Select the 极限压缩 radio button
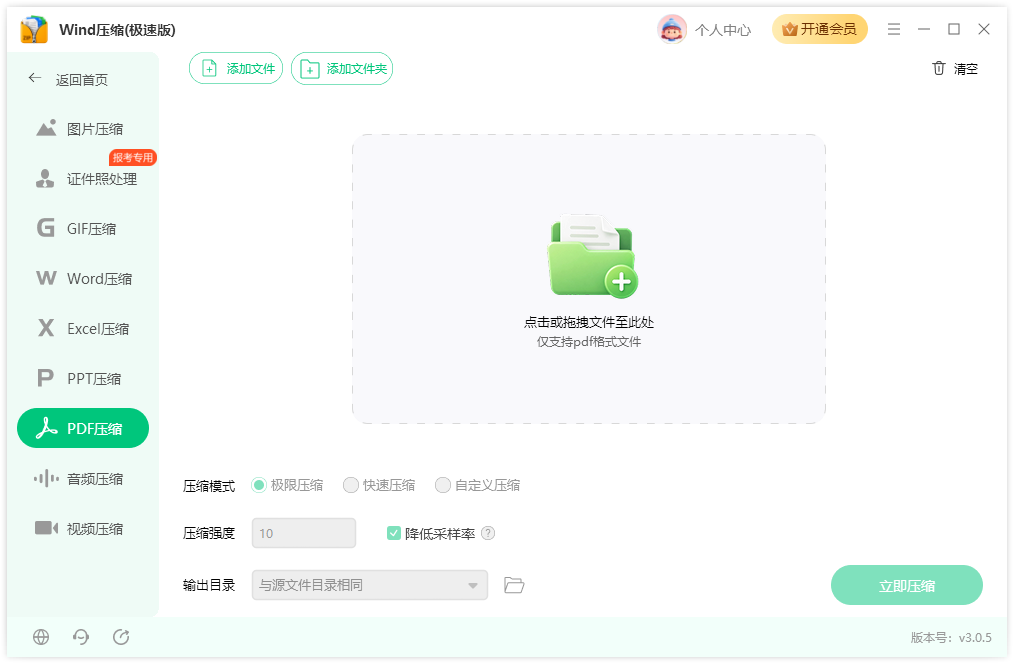This screenshot has height=664, width=1014. coord(259,485)
